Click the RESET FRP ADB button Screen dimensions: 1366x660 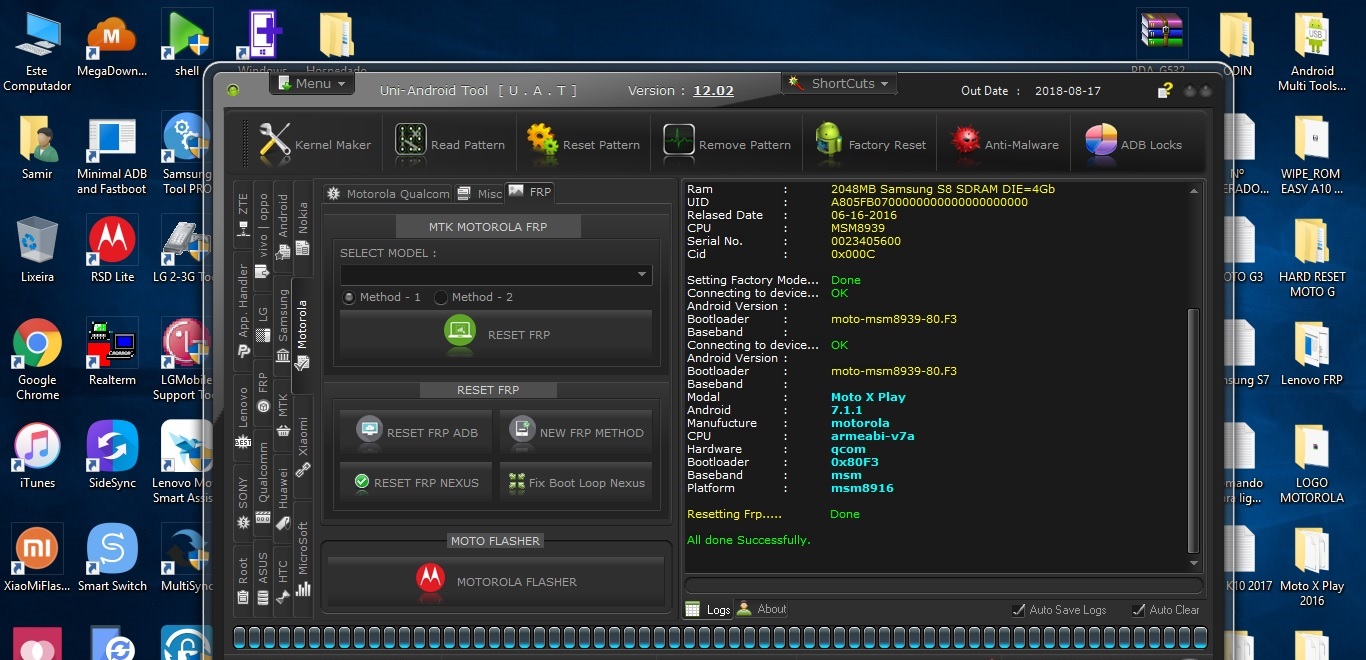(x=416, y=432)
